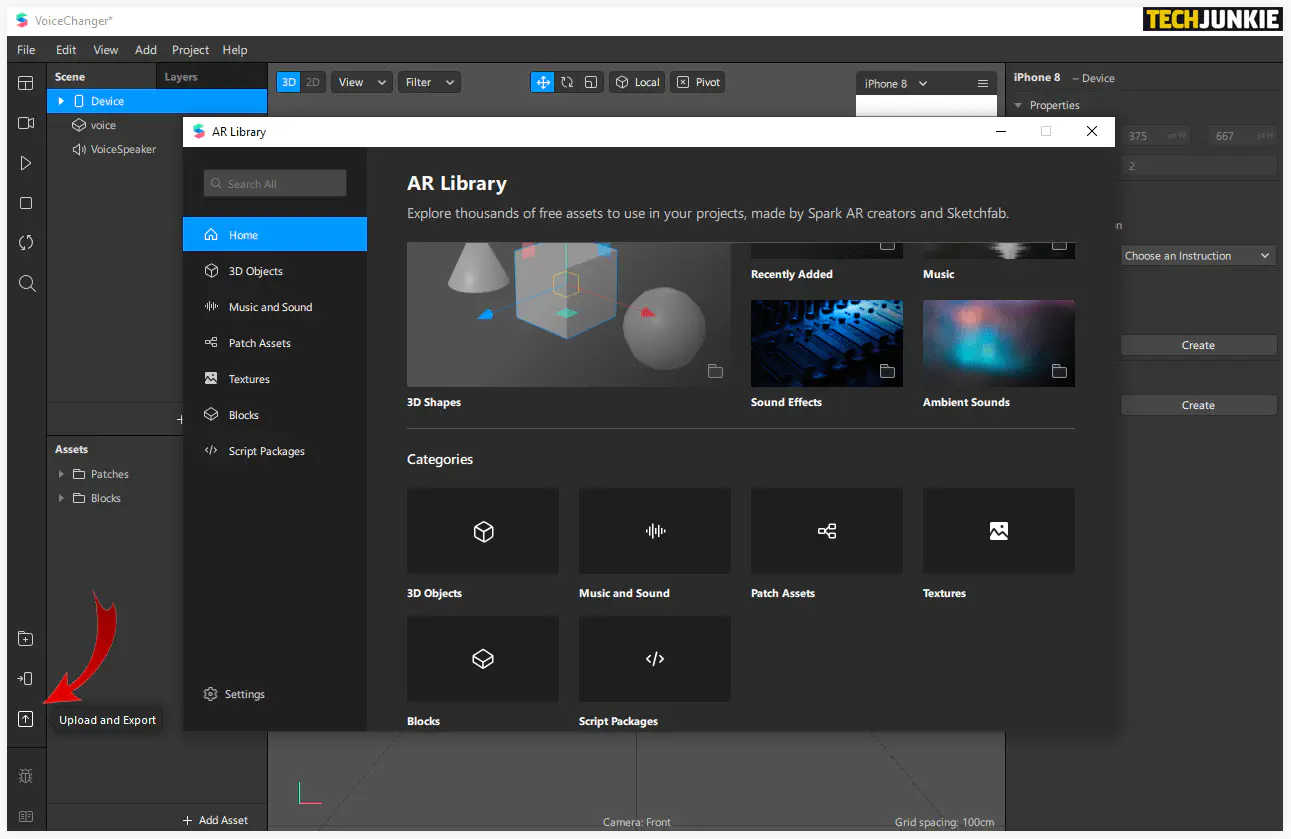Open the View menu in menu bar
The height and width of the screenshot is (839, 1291).
coord(106,50)
